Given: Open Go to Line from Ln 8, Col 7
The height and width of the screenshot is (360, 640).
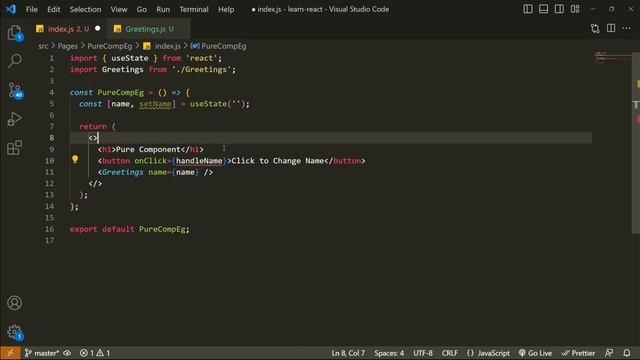Looking at the screenshot, I should 348,353.
